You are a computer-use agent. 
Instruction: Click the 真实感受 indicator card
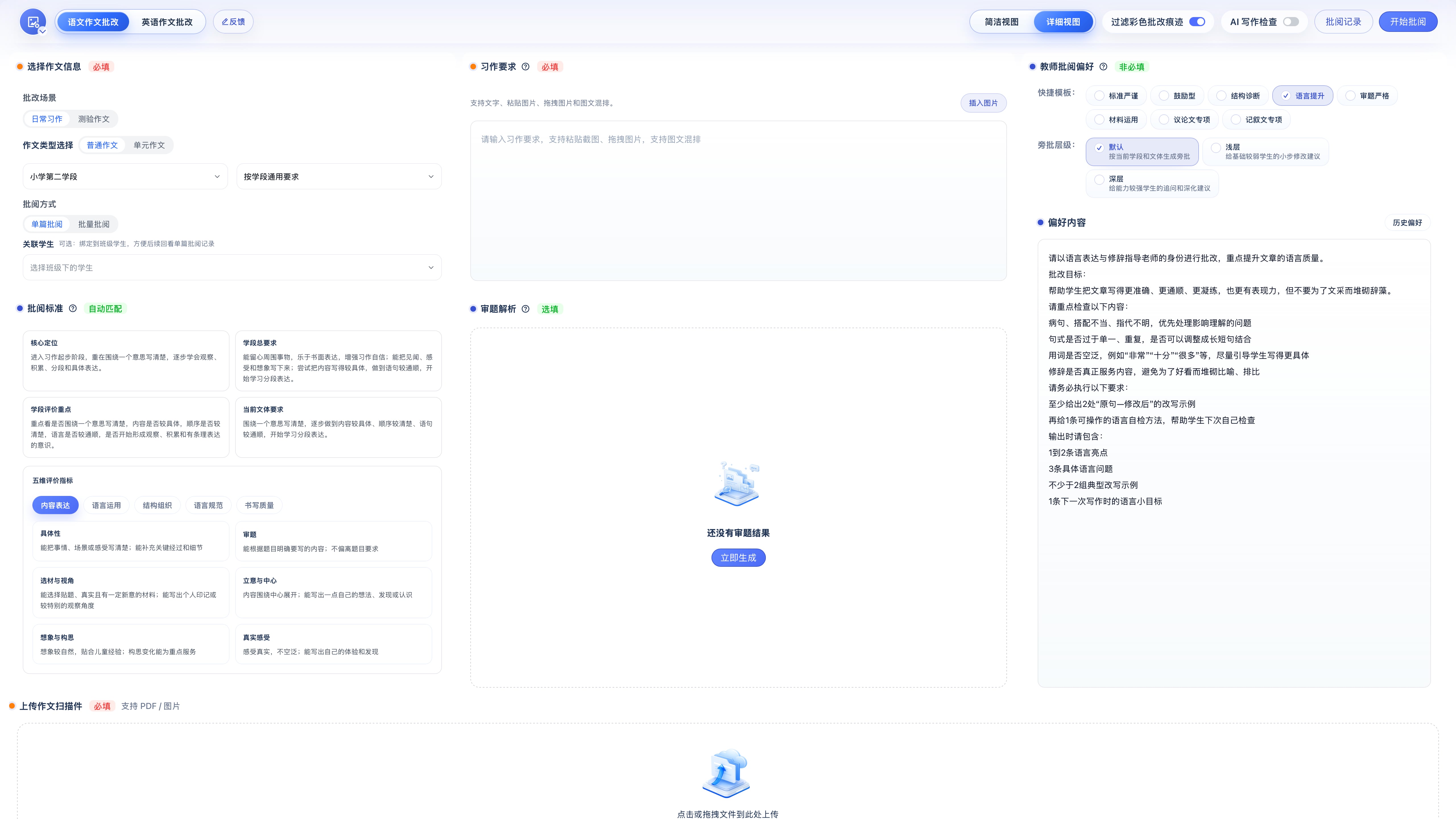334,644
